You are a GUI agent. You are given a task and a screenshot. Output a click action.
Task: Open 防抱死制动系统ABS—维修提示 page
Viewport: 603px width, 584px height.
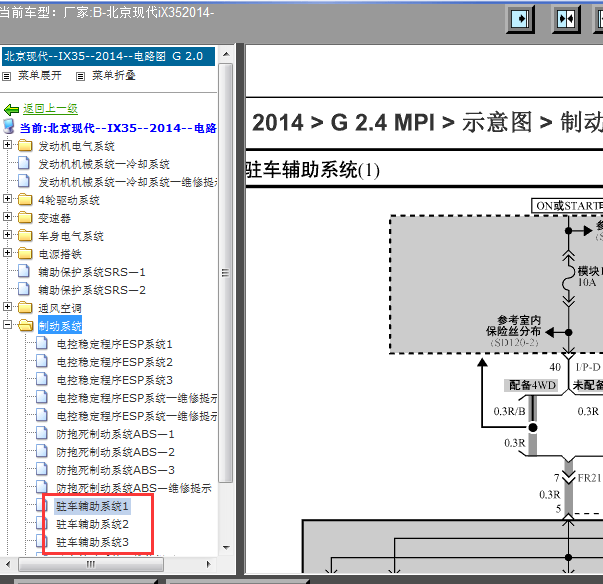[134, 488]
